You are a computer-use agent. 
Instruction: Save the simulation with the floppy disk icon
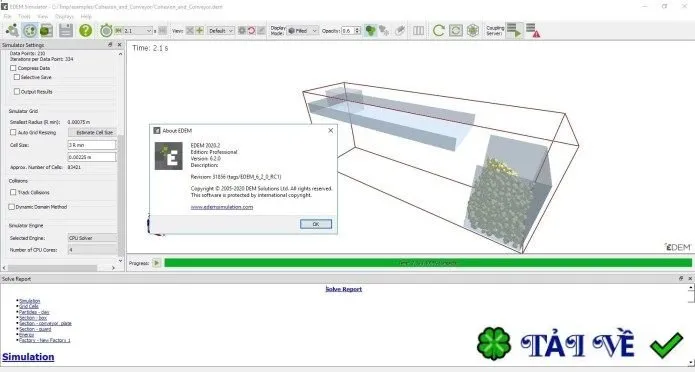tap(66, 30)
